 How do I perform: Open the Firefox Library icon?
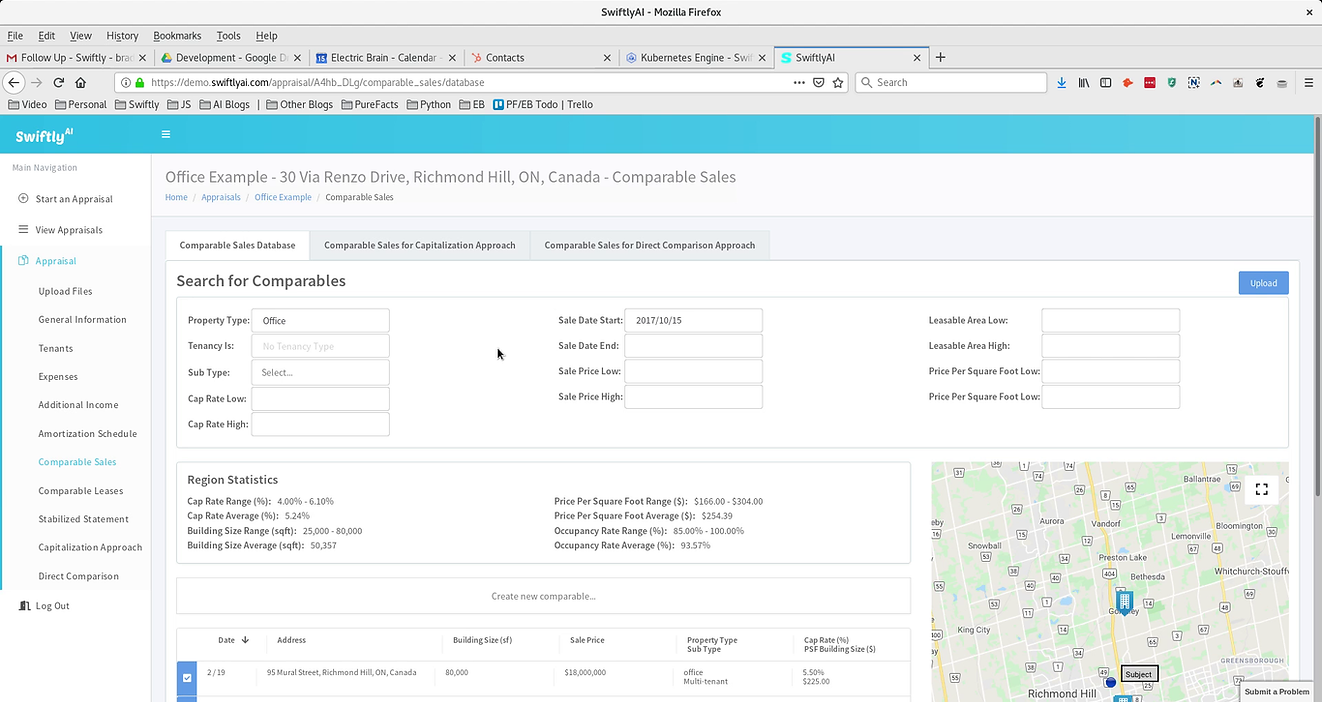click(1083, 82)
